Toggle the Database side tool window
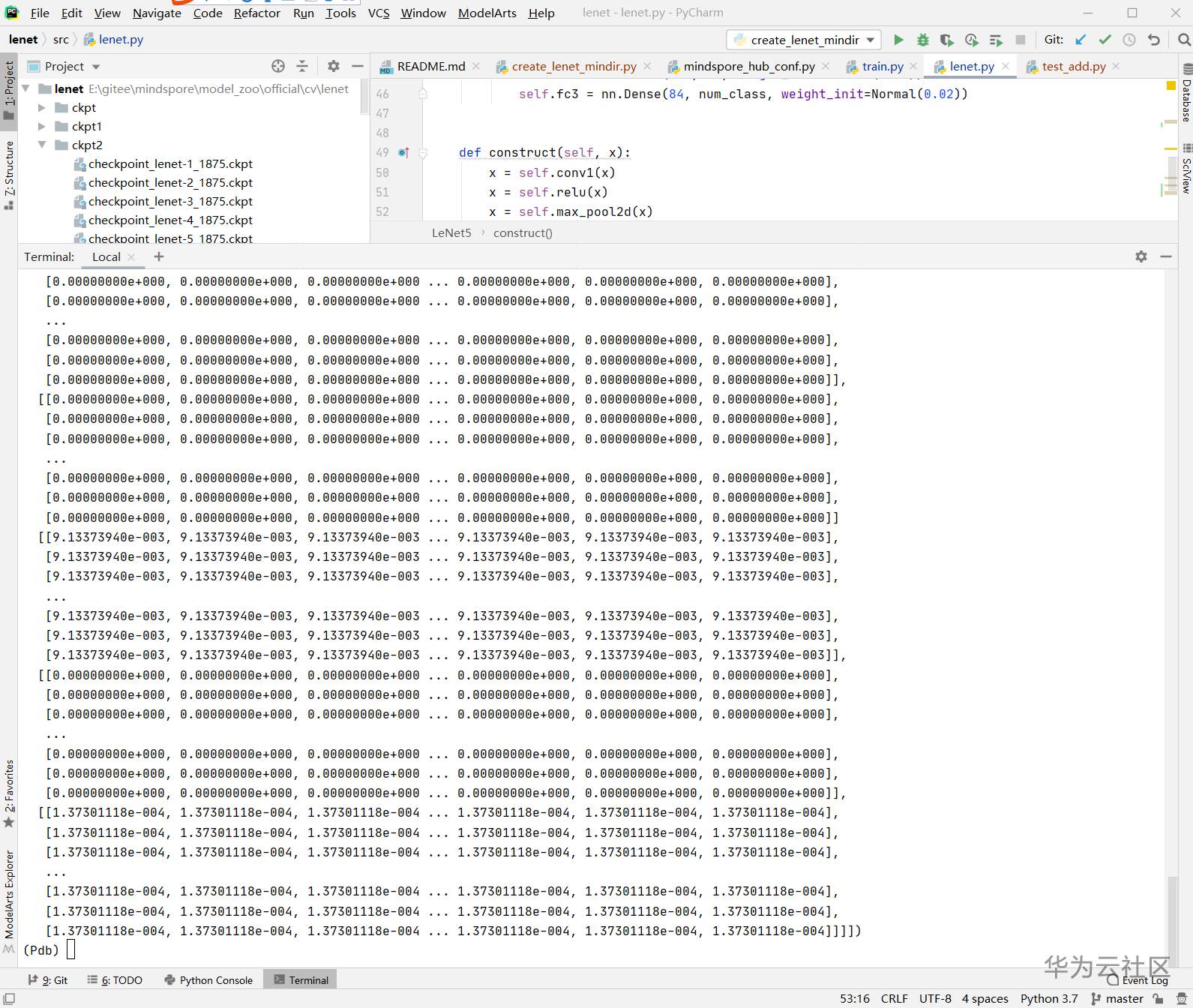The width and height of the screenshot is (1193, 1008). (x=1186, y=92)
